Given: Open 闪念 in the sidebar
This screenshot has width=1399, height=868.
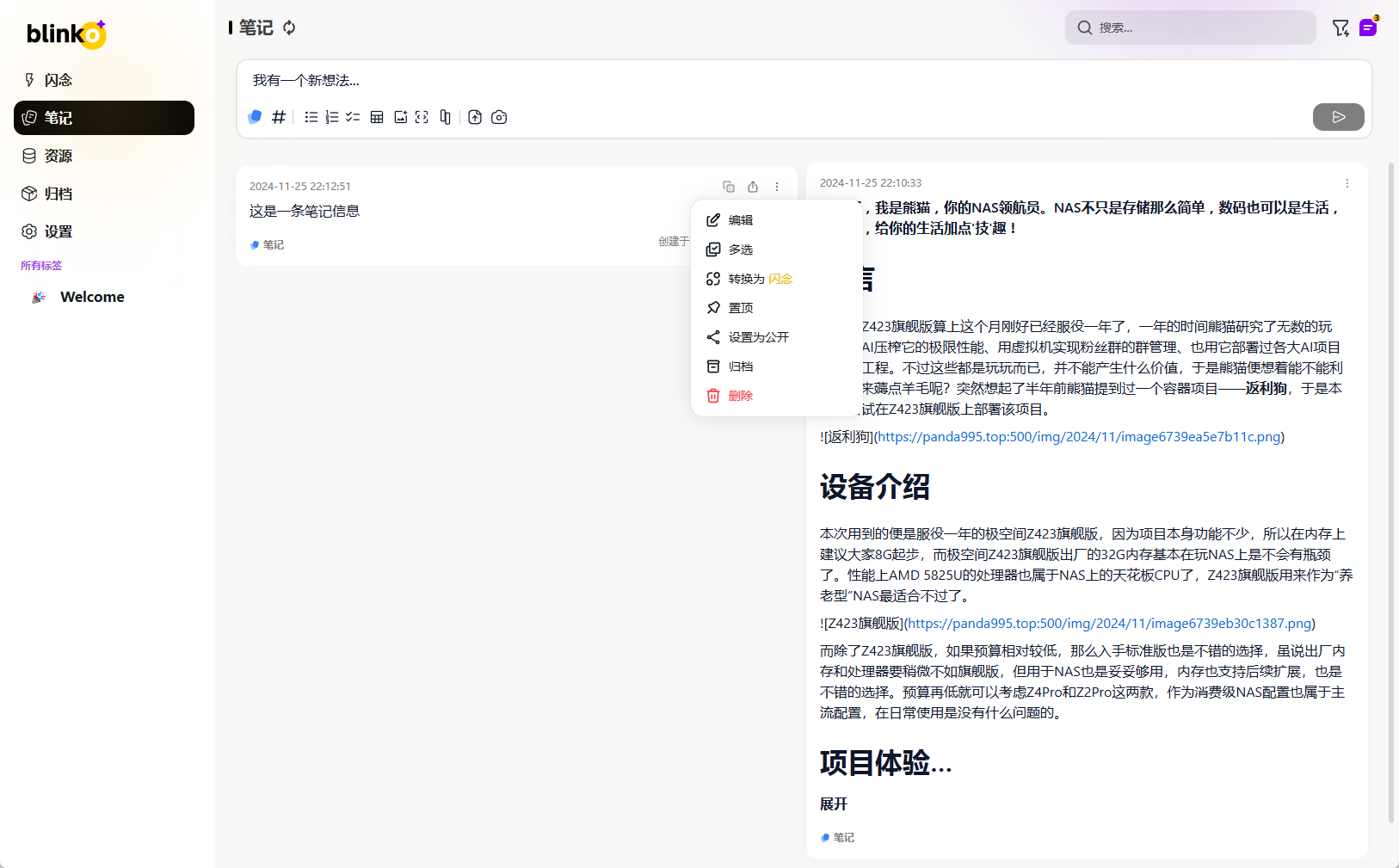Looking at the screenshot, I should (x=104, y=80).
